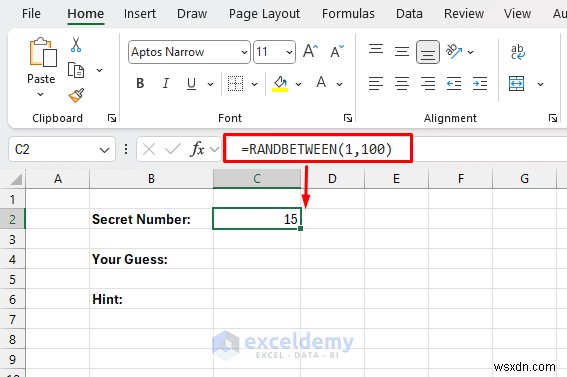The width and height of the screenshot is (567, 377).
Task: Switch to the View tab
Action: coord(517,14)
